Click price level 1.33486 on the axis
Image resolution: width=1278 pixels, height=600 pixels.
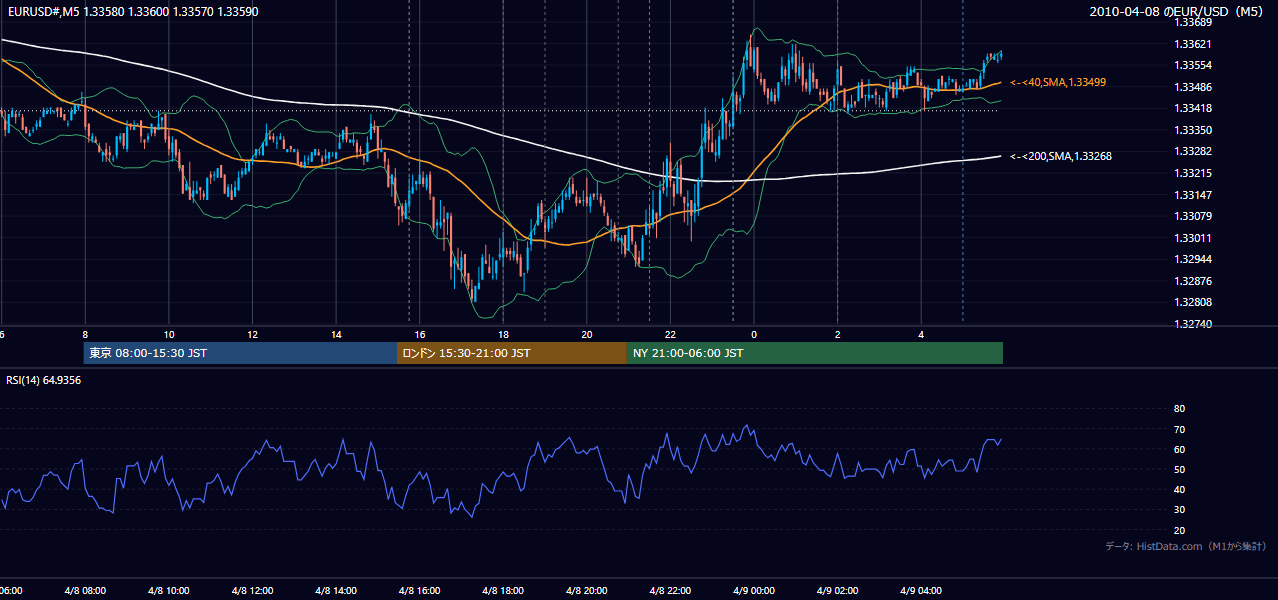pos(1193,87)
